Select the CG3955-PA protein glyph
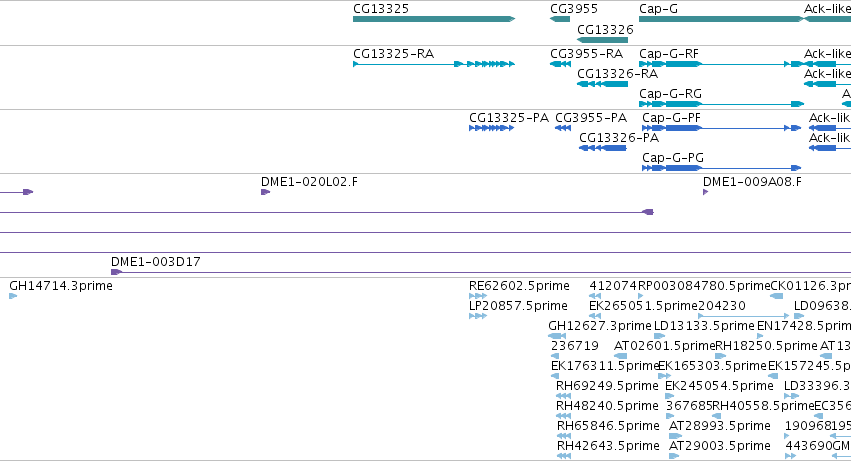This screenshot has width=851, height=461. [563, 128]
